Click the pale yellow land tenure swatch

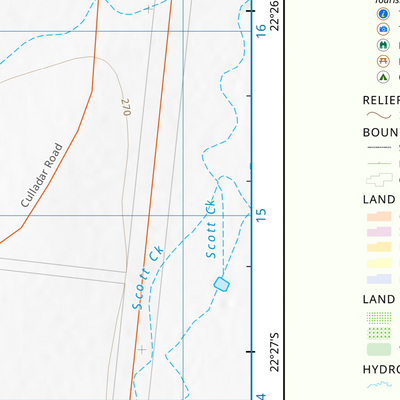click(379, 263)
